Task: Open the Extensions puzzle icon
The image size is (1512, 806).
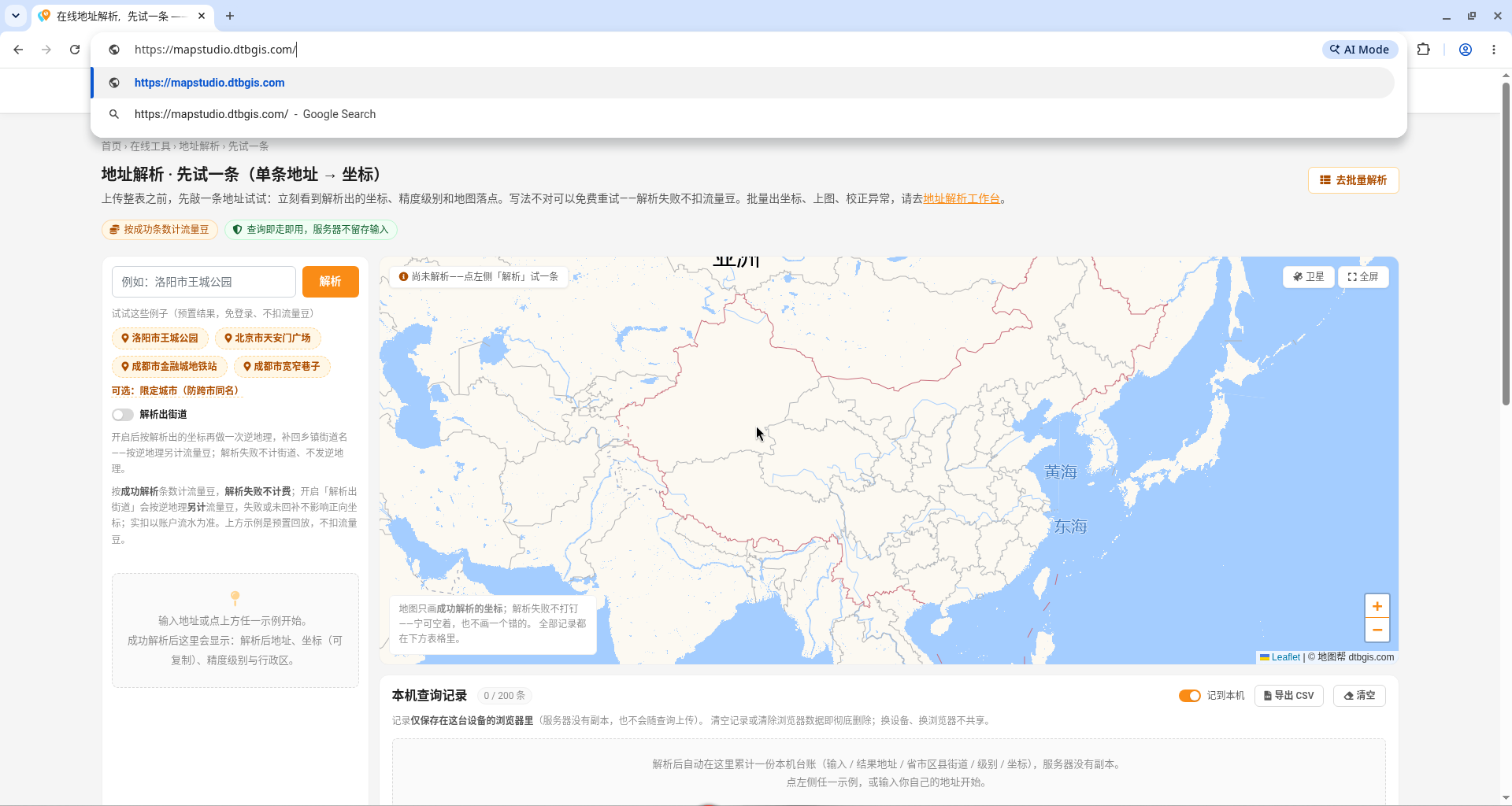Action: point(1423,50)
